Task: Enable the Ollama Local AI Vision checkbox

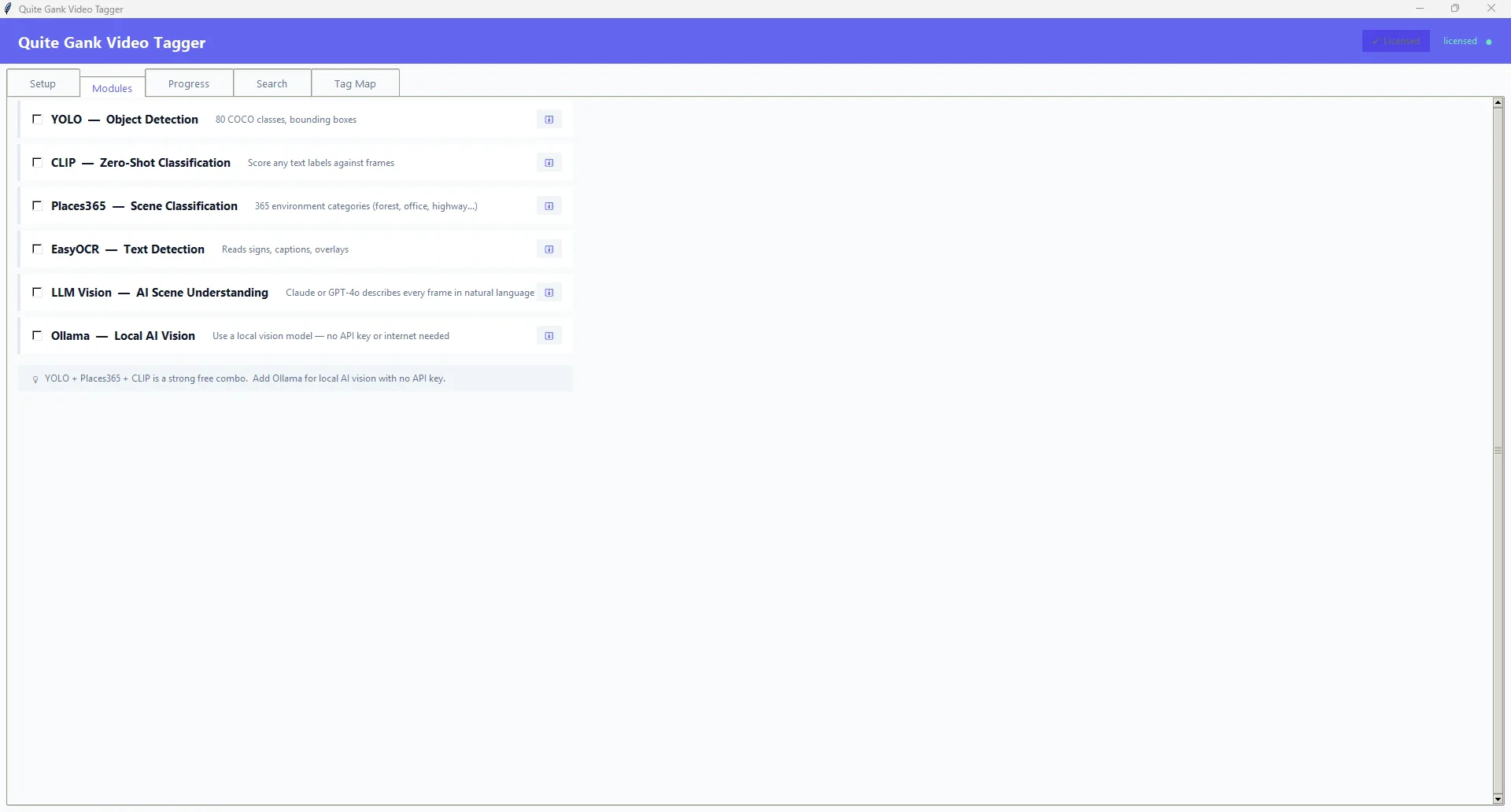Action: [37, 335]
